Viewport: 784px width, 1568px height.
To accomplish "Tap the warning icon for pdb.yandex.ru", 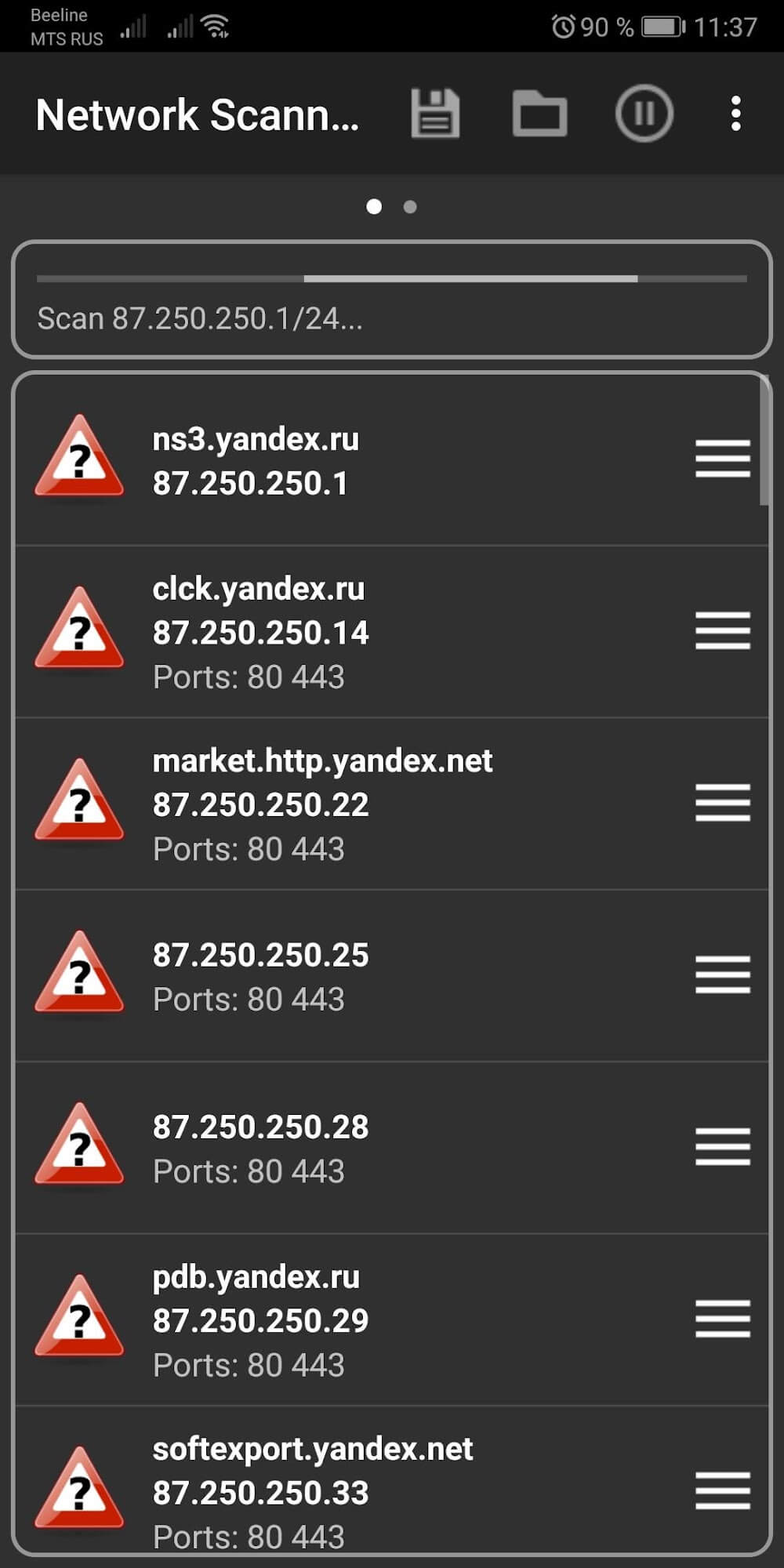I will pyautogui.click(x=79, y=1319).
